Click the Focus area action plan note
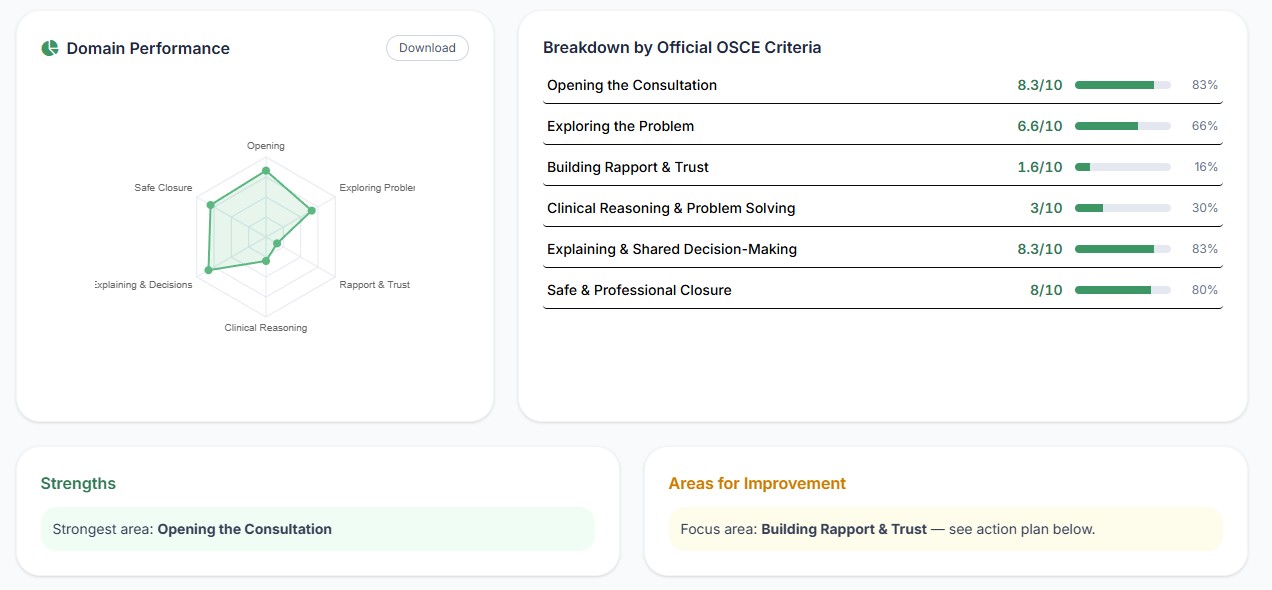 pyautogui.click(x=945, y=529)
